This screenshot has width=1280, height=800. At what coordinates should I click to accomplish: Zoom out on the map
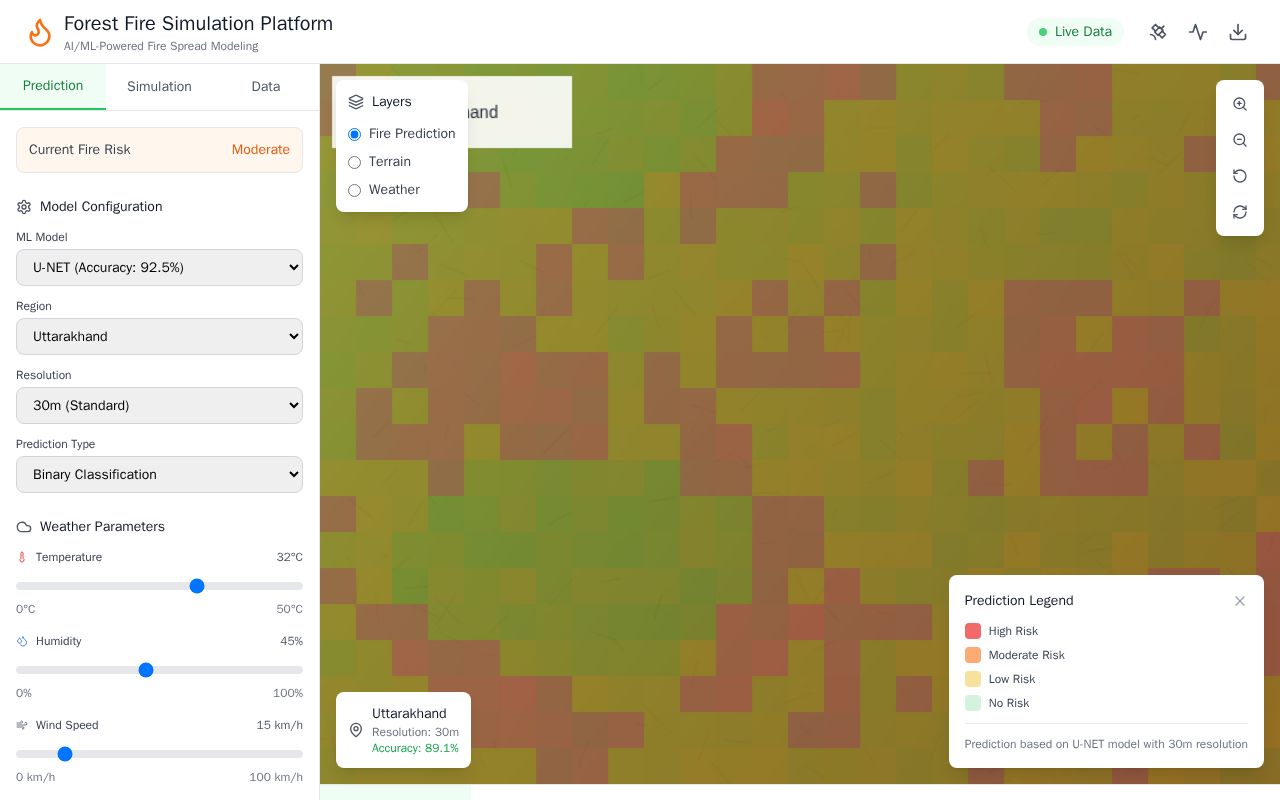[1240, 140]
